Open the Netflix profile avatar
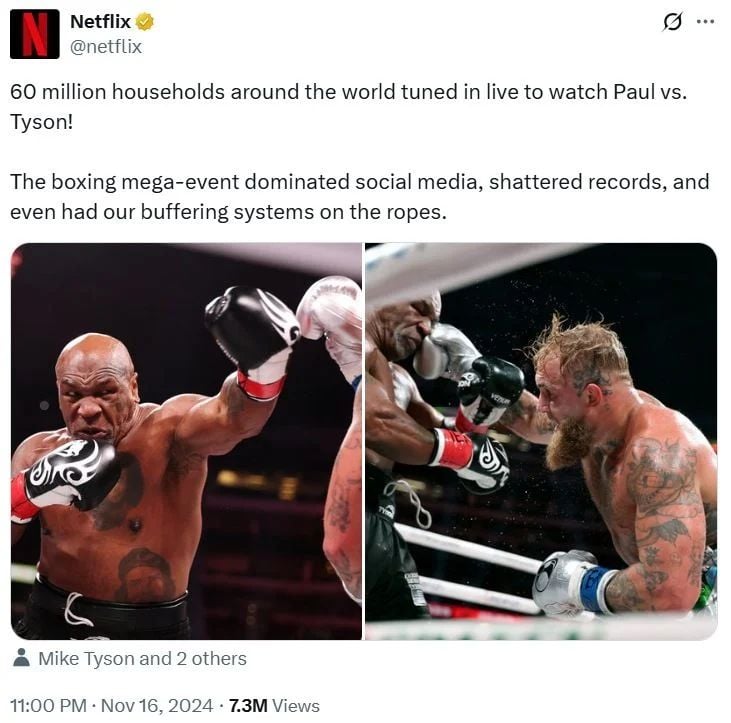This screenshot has width=731, height=723. click(x=34, y=34)
